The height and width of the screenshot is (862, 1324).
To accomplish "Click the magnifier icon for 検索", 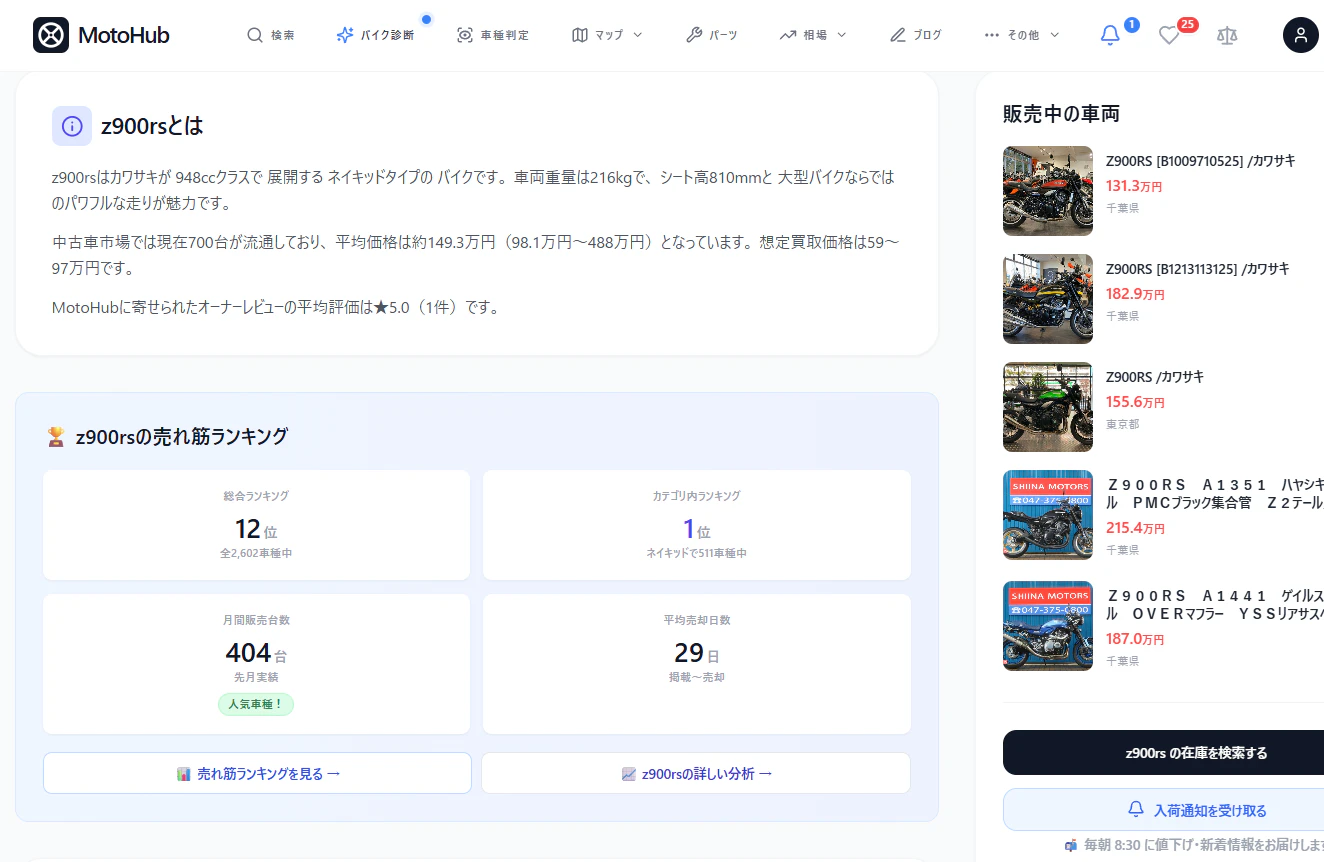I will pyautogui.click(x=255, y=35).
